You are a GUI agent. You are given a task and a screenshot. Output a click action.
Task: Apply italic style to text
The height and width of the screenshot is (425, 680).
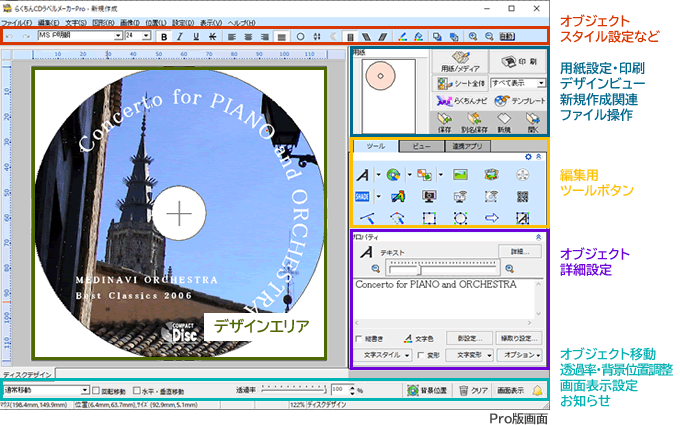[x=181, y=36]
